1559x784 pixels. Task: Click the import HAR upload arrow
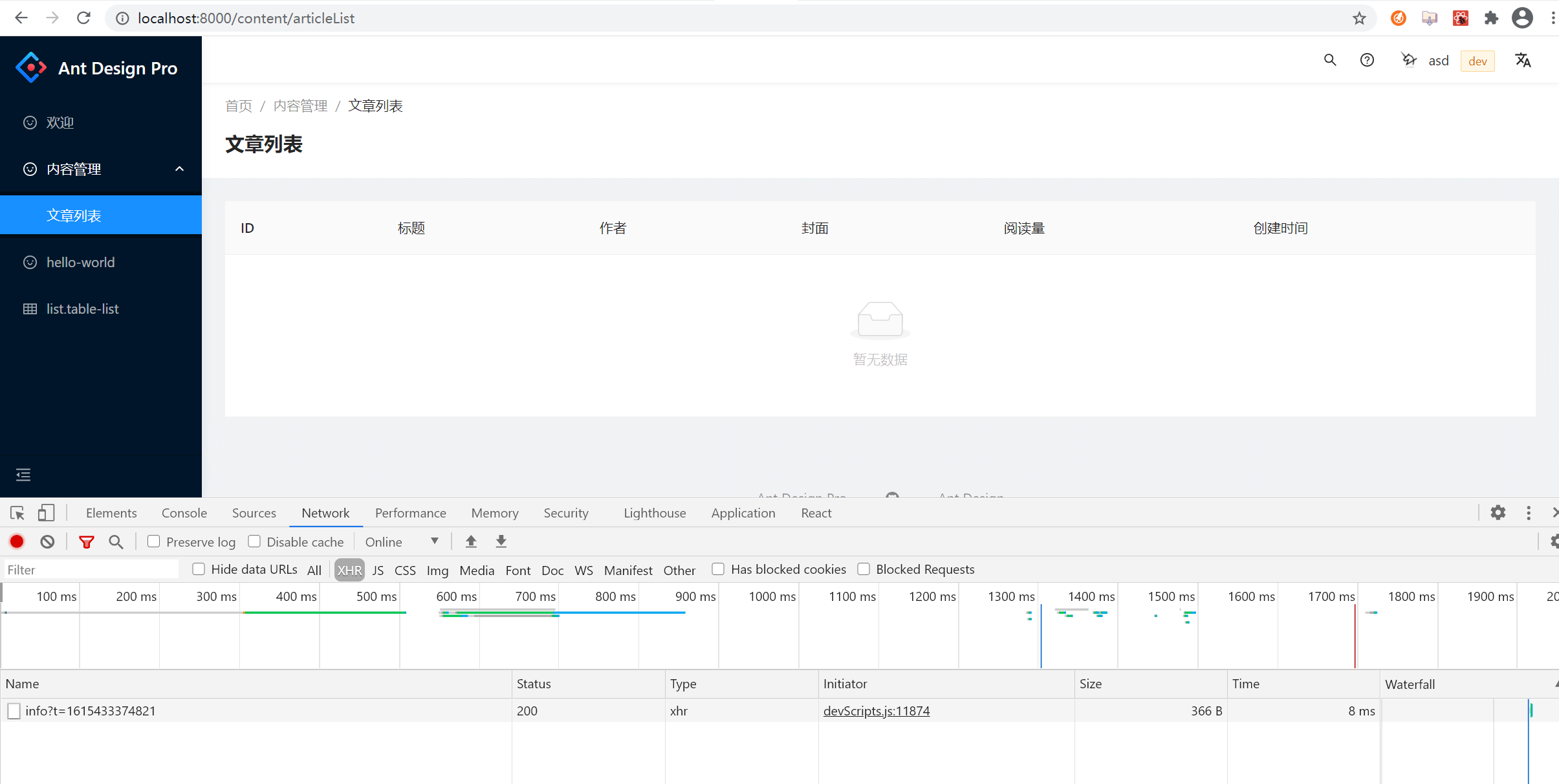pos(471,542)
